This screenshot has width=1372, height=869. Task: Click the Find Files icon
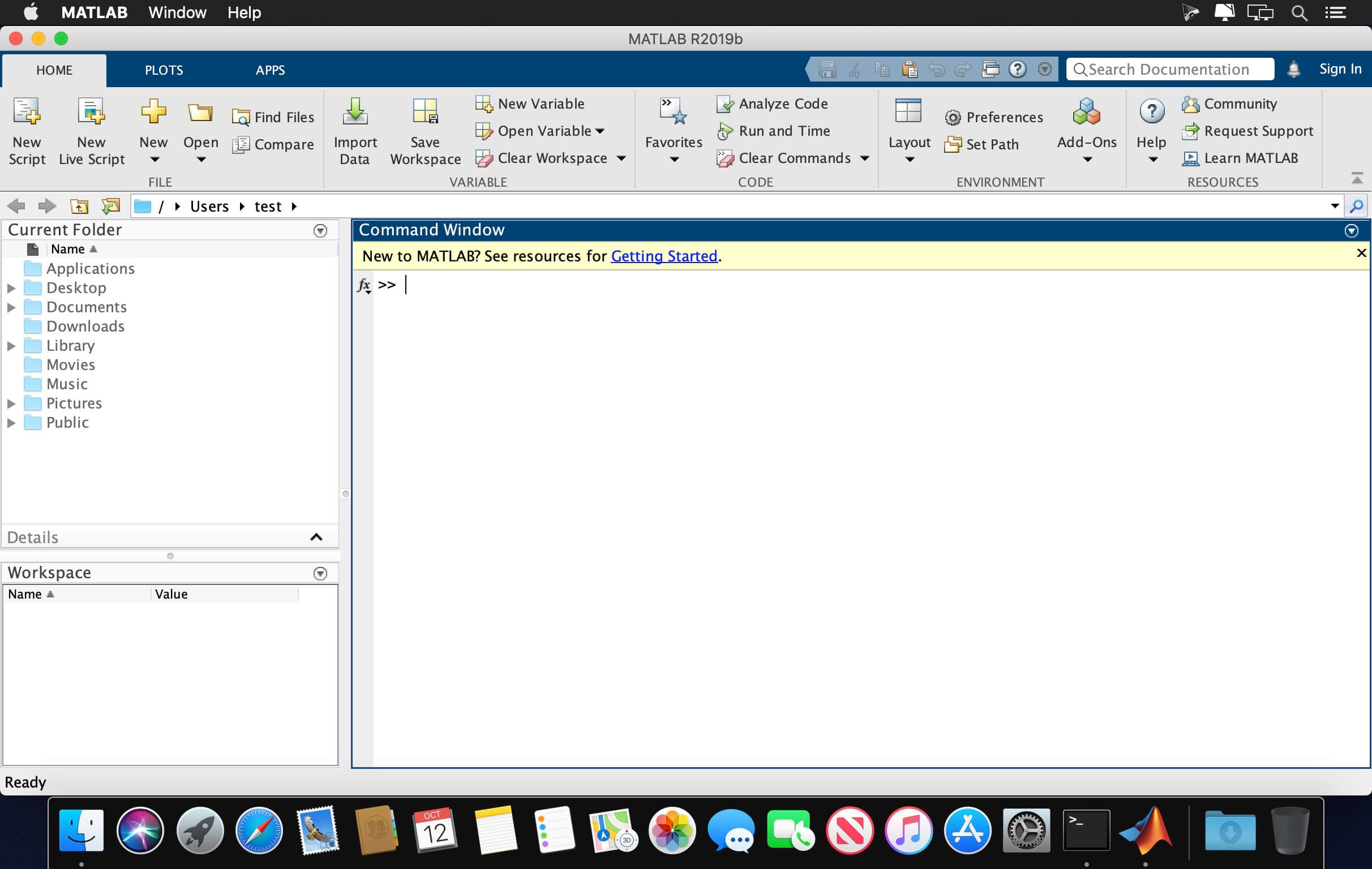click(x=241, y=117)
